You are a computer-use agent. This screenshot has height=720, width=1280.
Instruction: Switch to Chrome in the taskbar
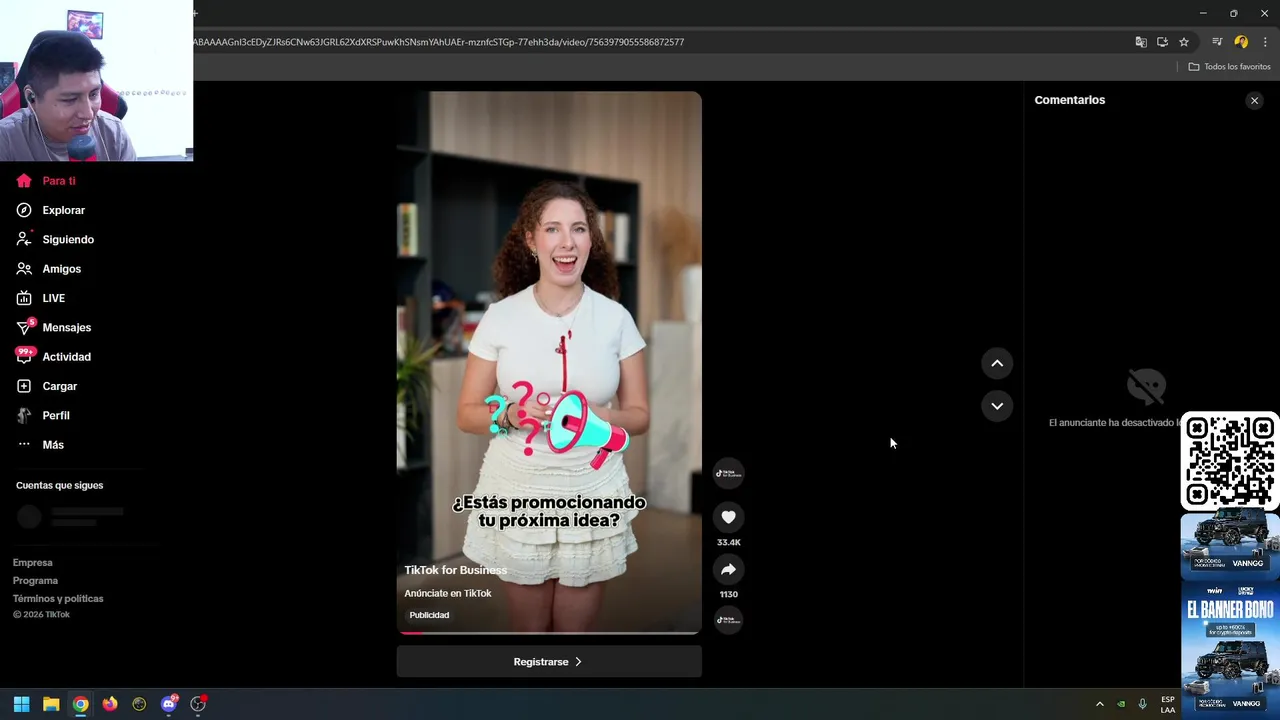tap(80, 704)
